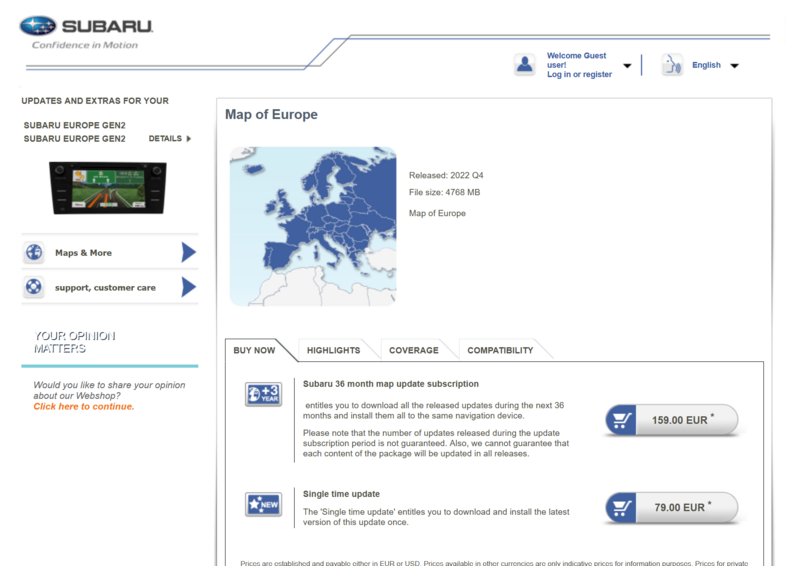Open DETAILS for Subaru Europe Gen2
Viewport: 800px width, 566px height.
point(169,139)
